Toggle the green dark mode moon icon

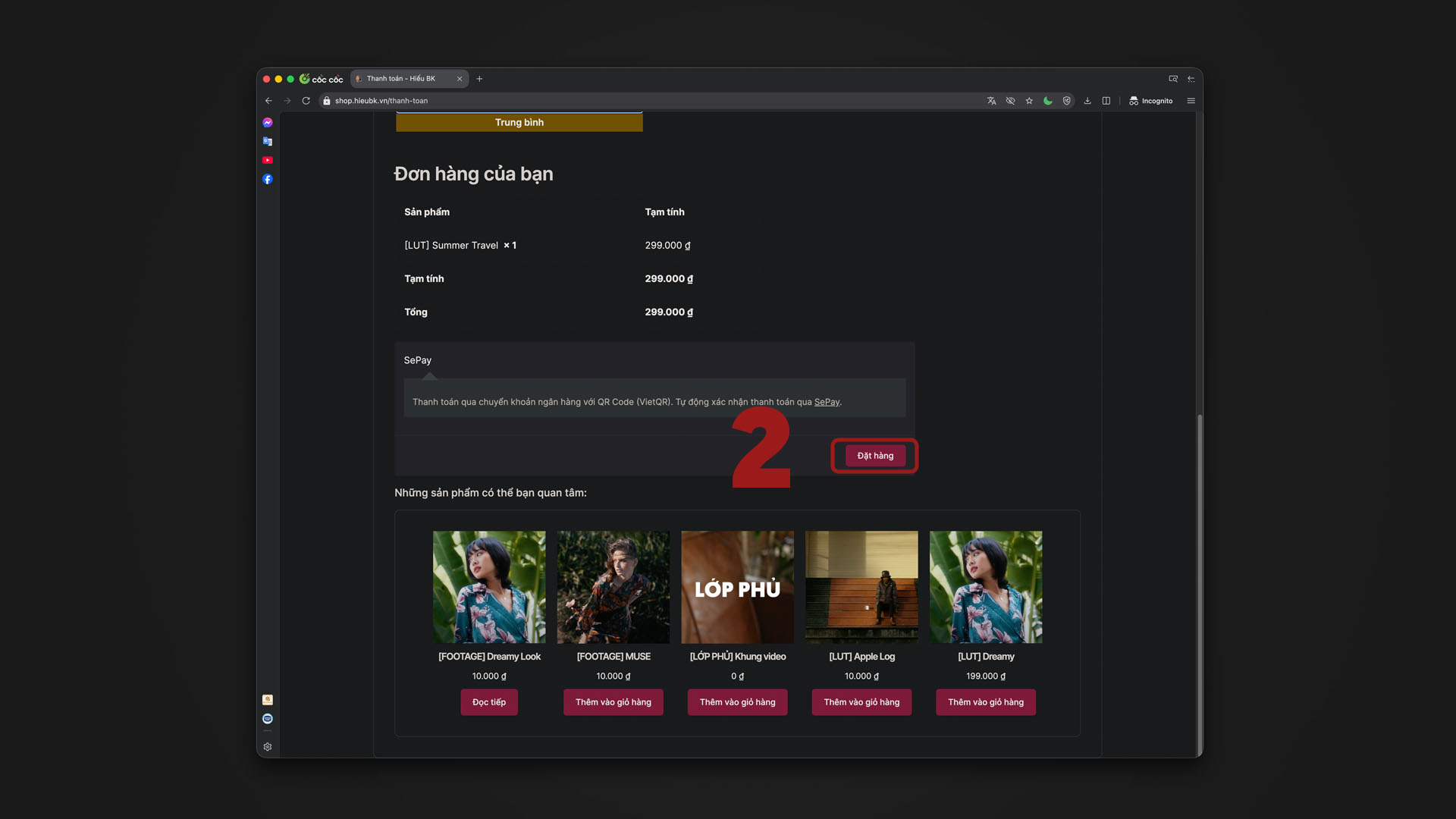click(1048, 101)
